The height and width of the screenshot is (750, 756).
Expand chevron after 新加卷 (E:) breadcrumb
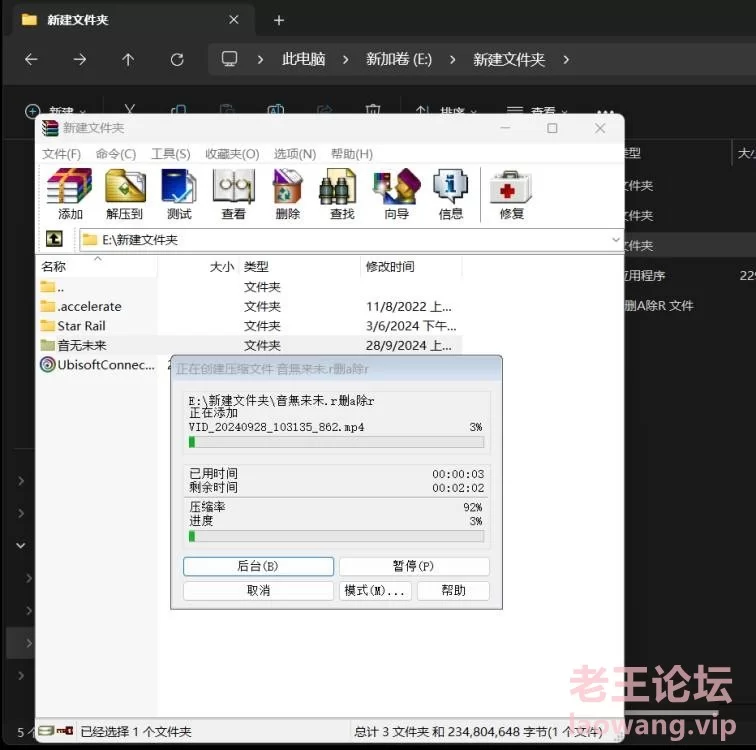click(452, 60)
